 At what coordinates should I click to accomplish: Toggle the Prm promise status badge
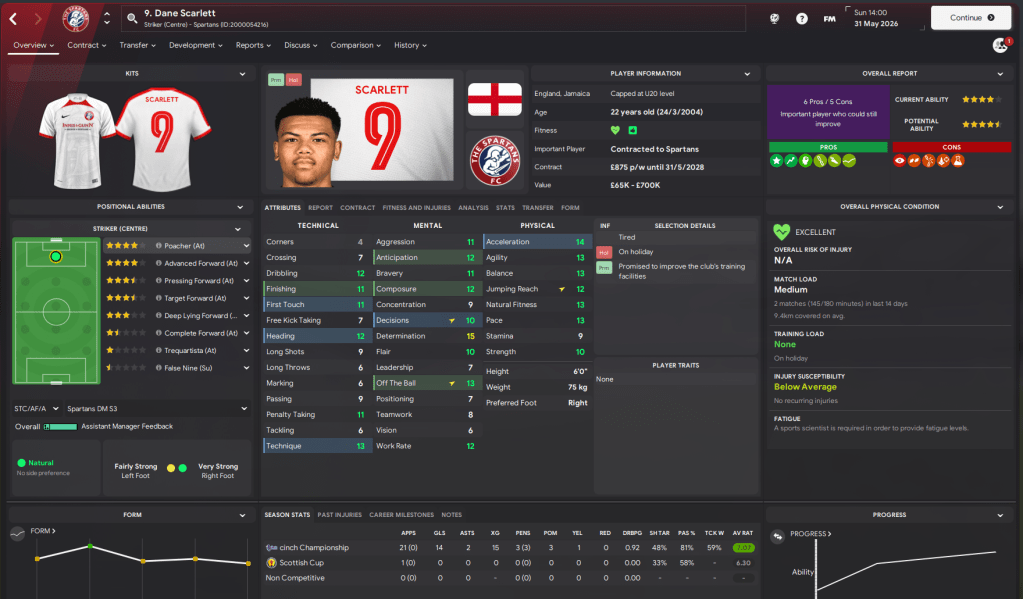[x=603, y=268]
